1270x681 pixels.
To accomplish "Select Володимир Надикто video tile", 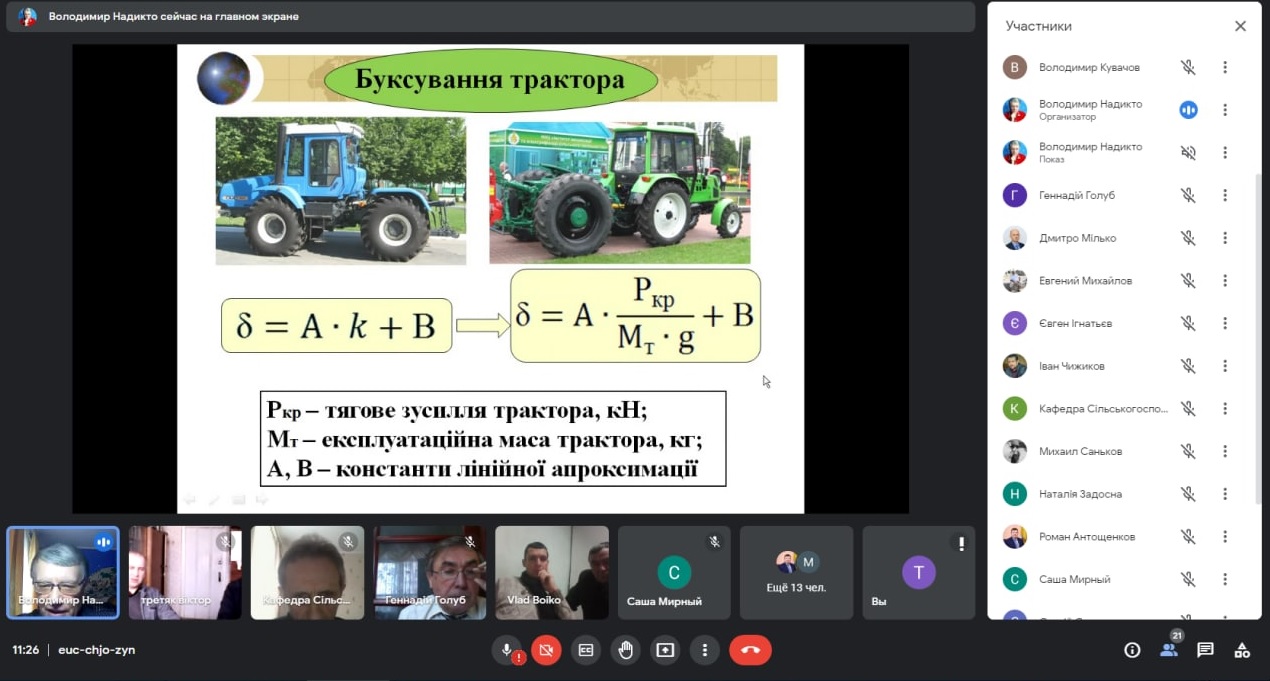I will [x=63, y=573].
